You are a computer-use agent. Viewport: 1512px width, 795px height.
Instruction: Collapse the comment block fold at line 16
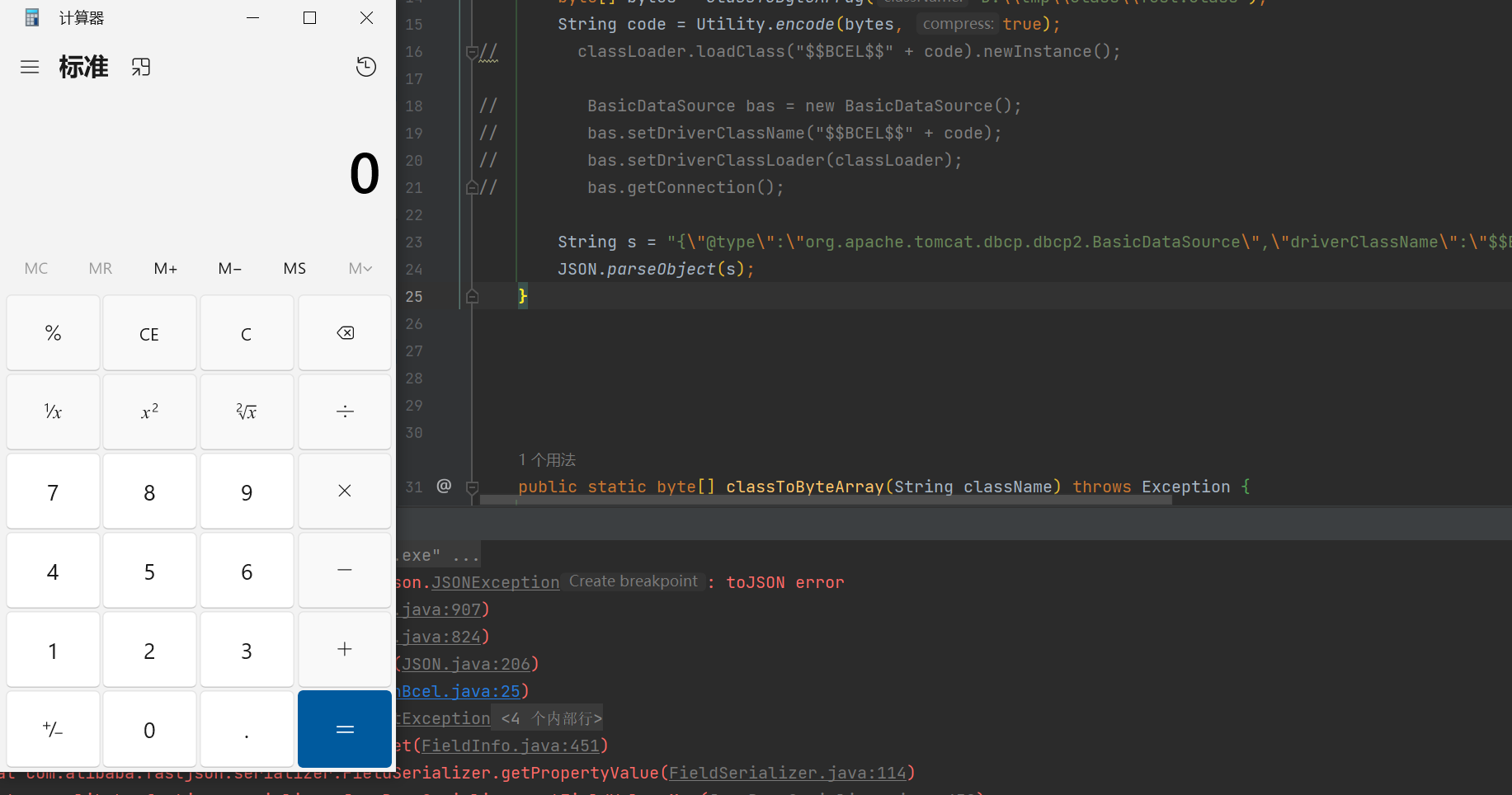[472, 52]
